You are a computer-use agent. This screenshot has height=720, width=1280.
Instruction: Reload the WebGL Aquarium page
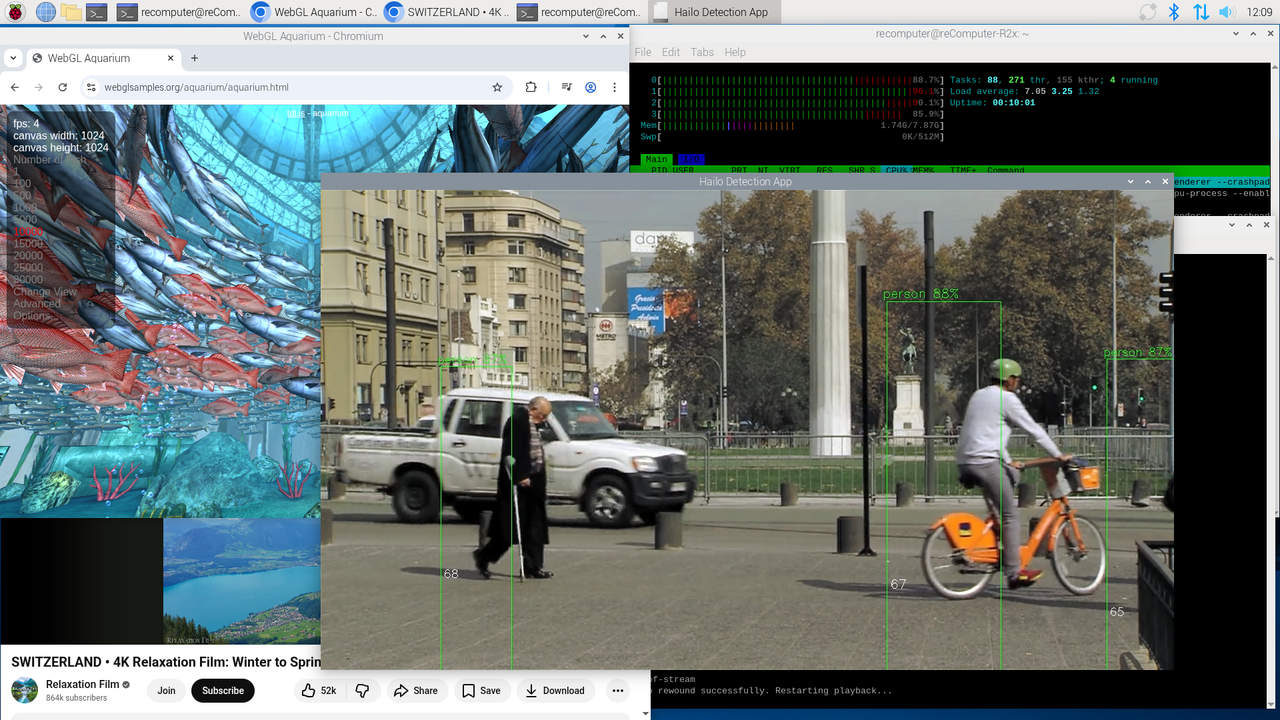(x=62, y=87)
